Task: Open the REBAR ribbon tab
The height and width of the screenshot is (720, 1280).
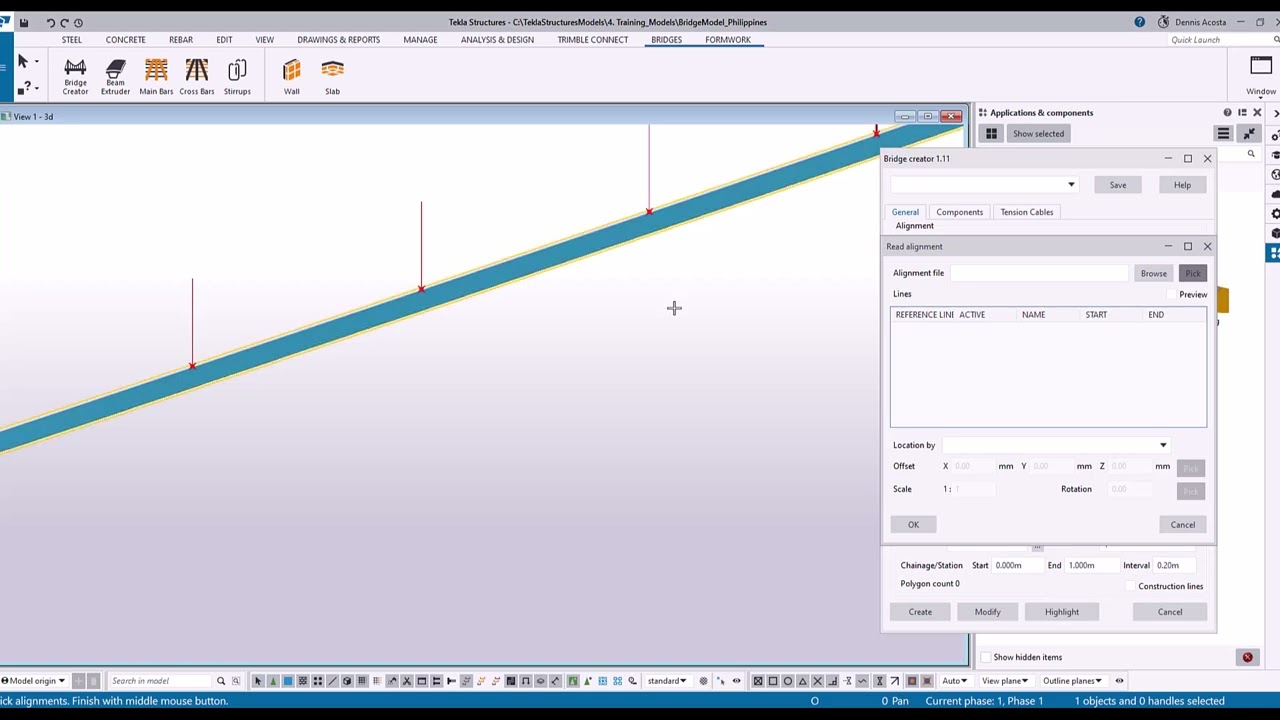Action: [x=181, y=40]
